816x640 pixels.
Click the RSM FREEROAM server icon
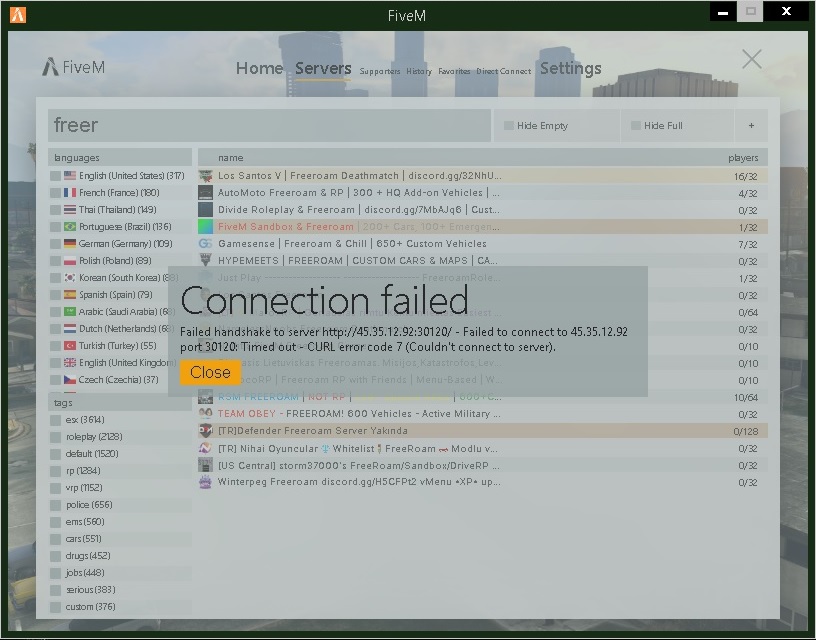(x=206, y=398)
